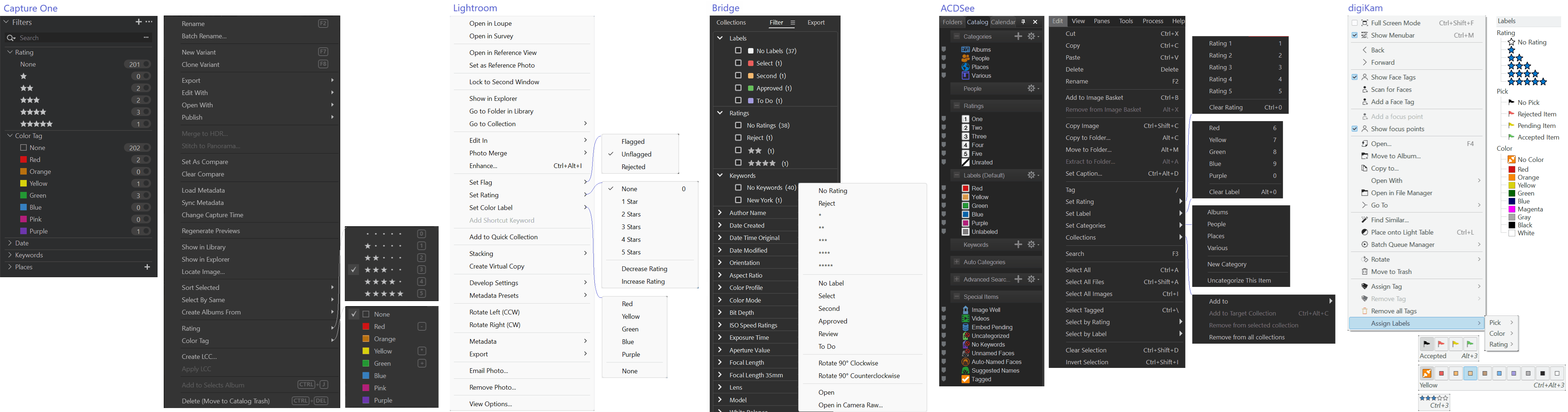Expand the Bridge Date Created filter
This screenshot has width=1568, height=412.
[x=719, y=226]
